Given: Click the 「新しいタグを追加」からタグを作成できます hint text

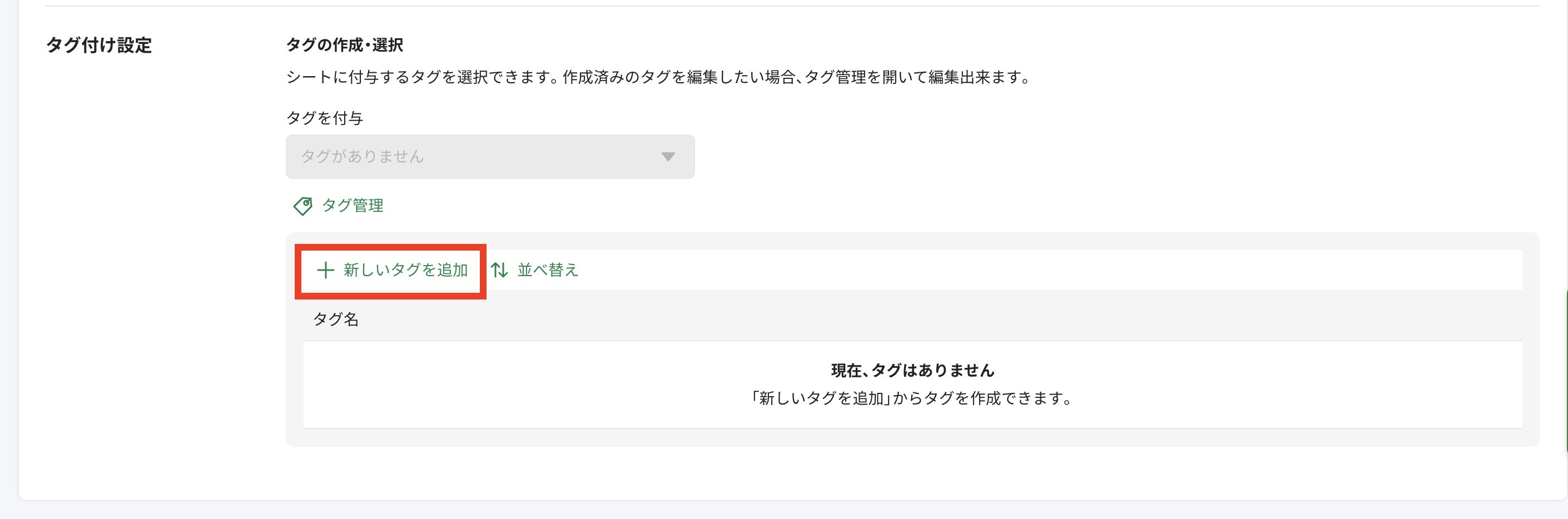Looking at the screenshot, I should [x=912, y=398].
